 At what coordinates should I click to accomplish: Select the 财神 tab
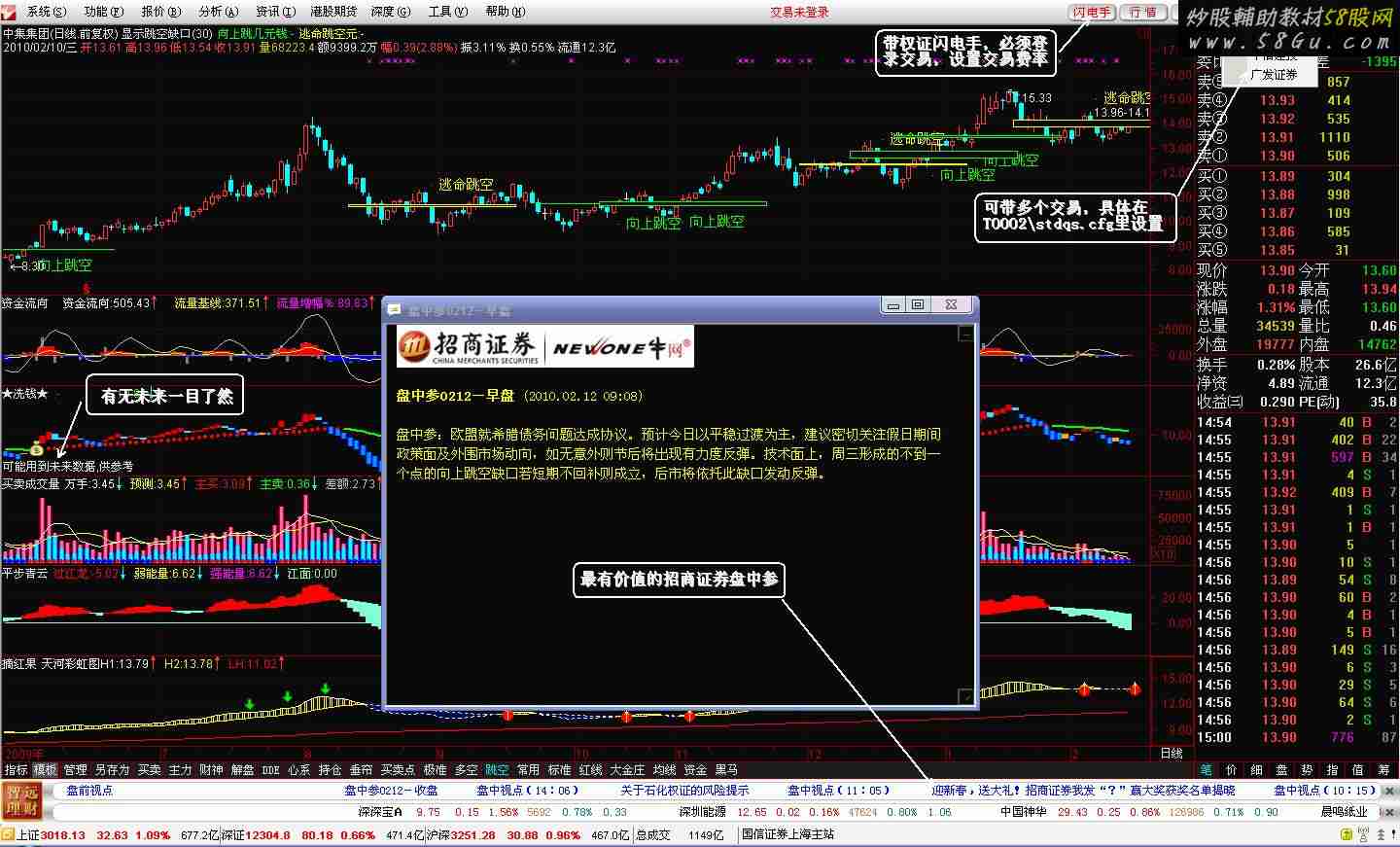211,769
